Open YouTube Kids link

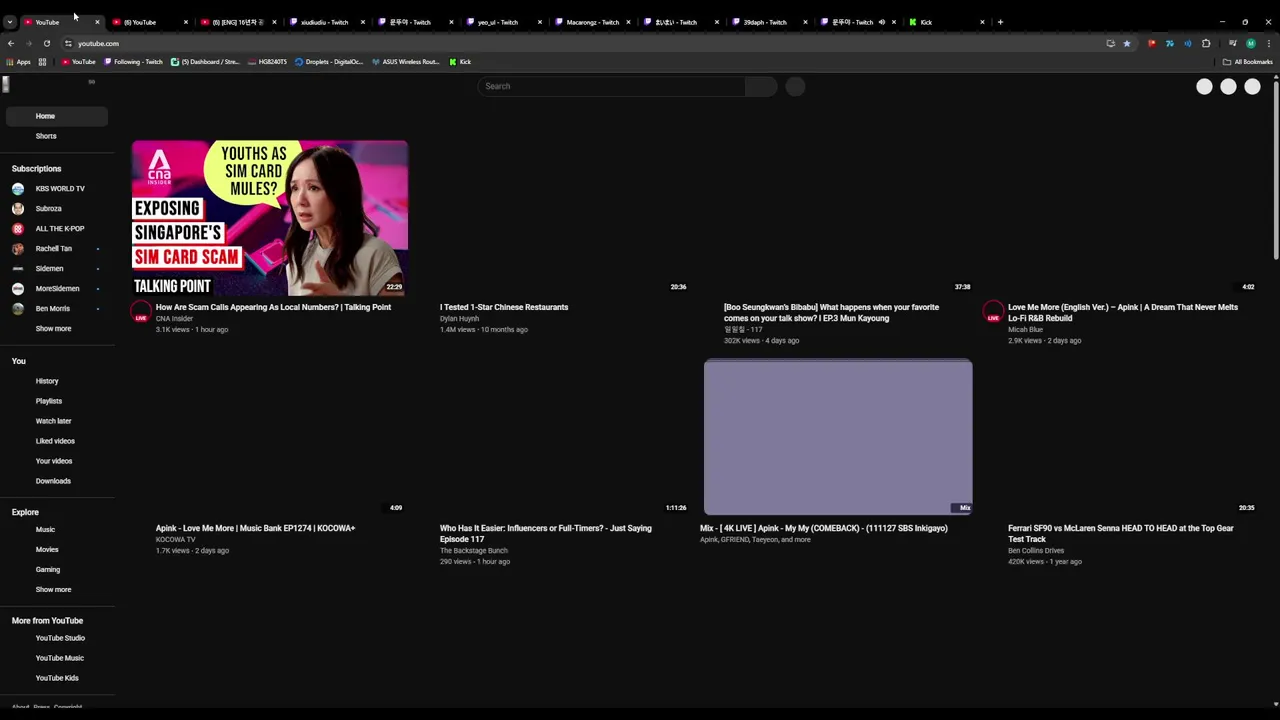tap(56, 678)
